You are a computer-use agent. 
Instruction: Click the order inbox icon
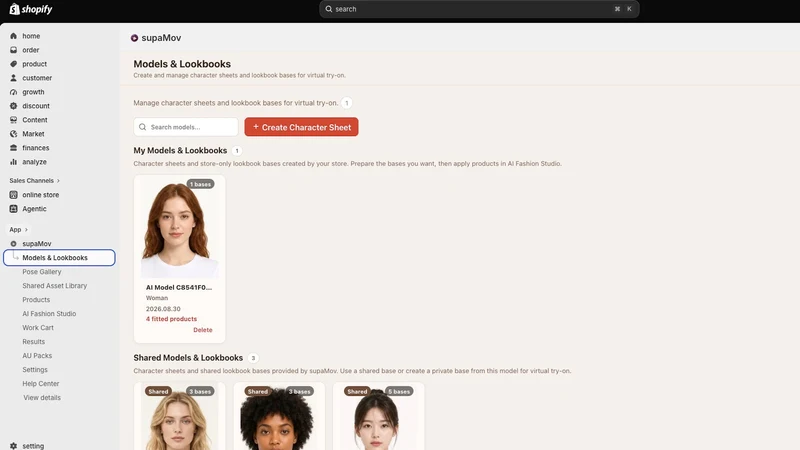tap(13, 50)
